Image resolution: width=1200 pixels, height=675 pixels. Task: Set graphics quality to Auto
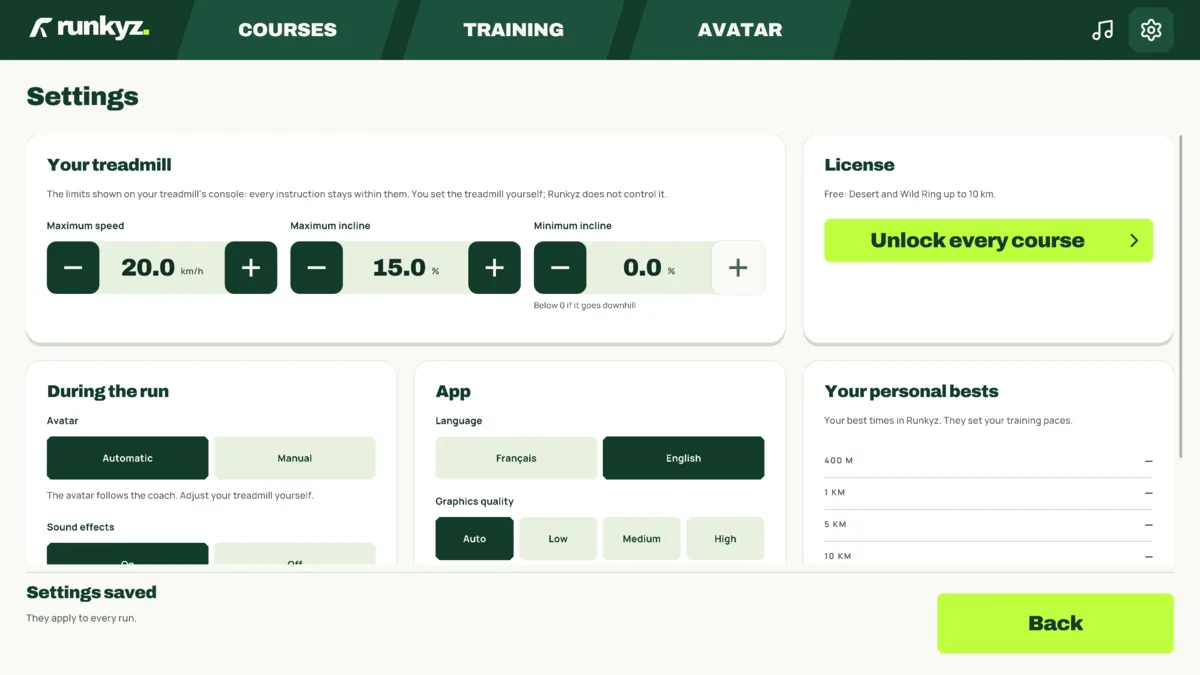pyautogui.click(x=475, y=538)
